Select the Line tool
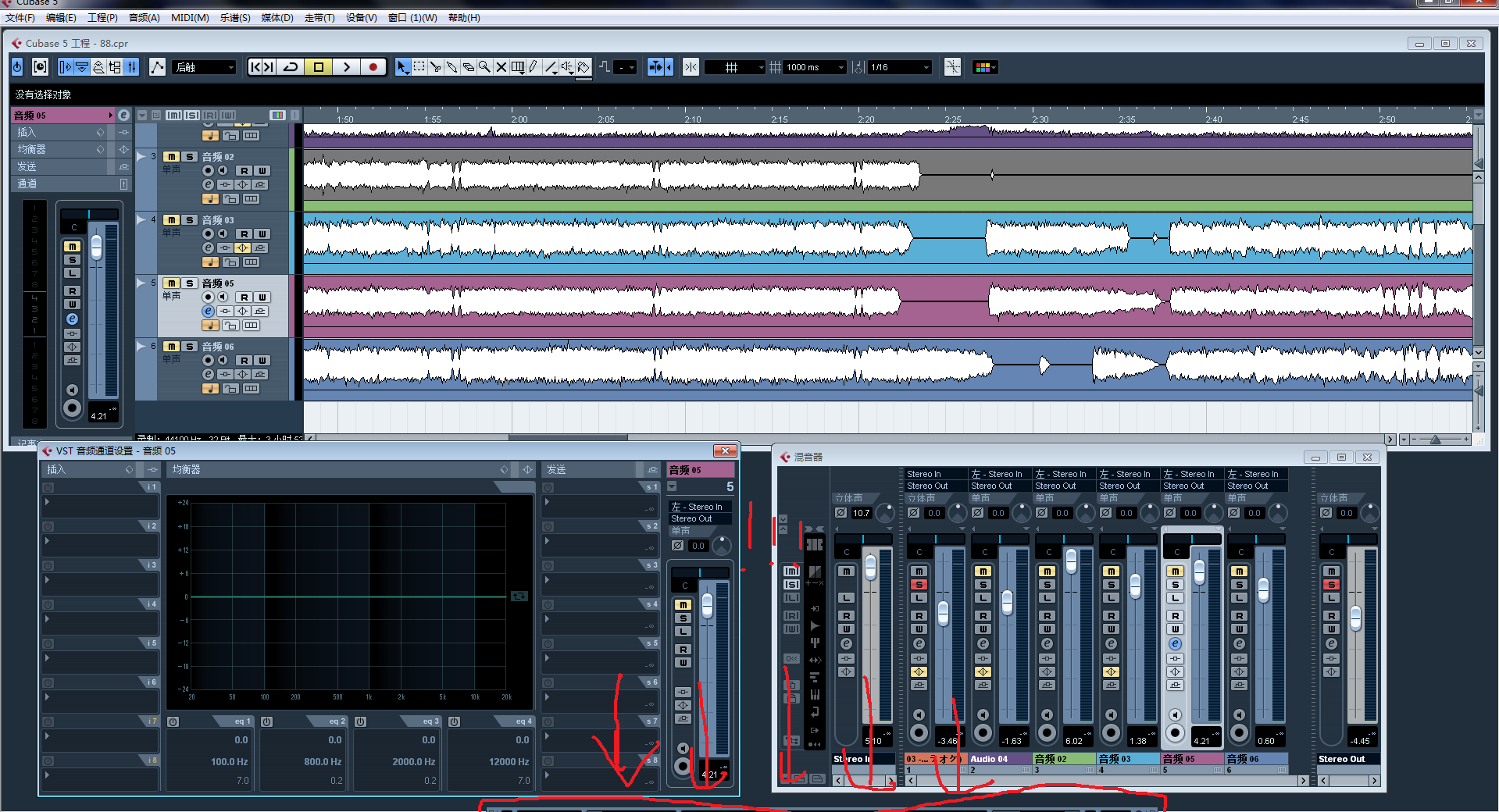The width and height of the screenshot is (1499, 812). pos(551,67)
